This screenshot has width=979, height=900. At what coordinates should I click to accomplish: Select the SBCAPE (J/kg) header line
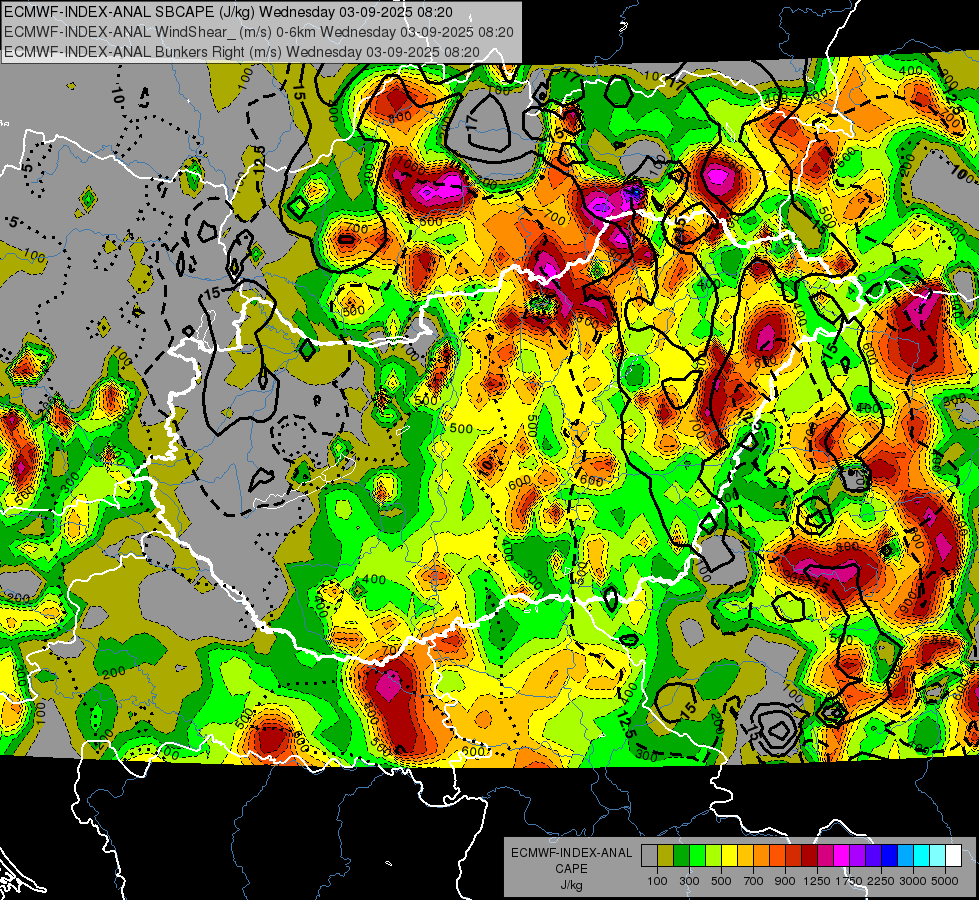tap(229, 12)
